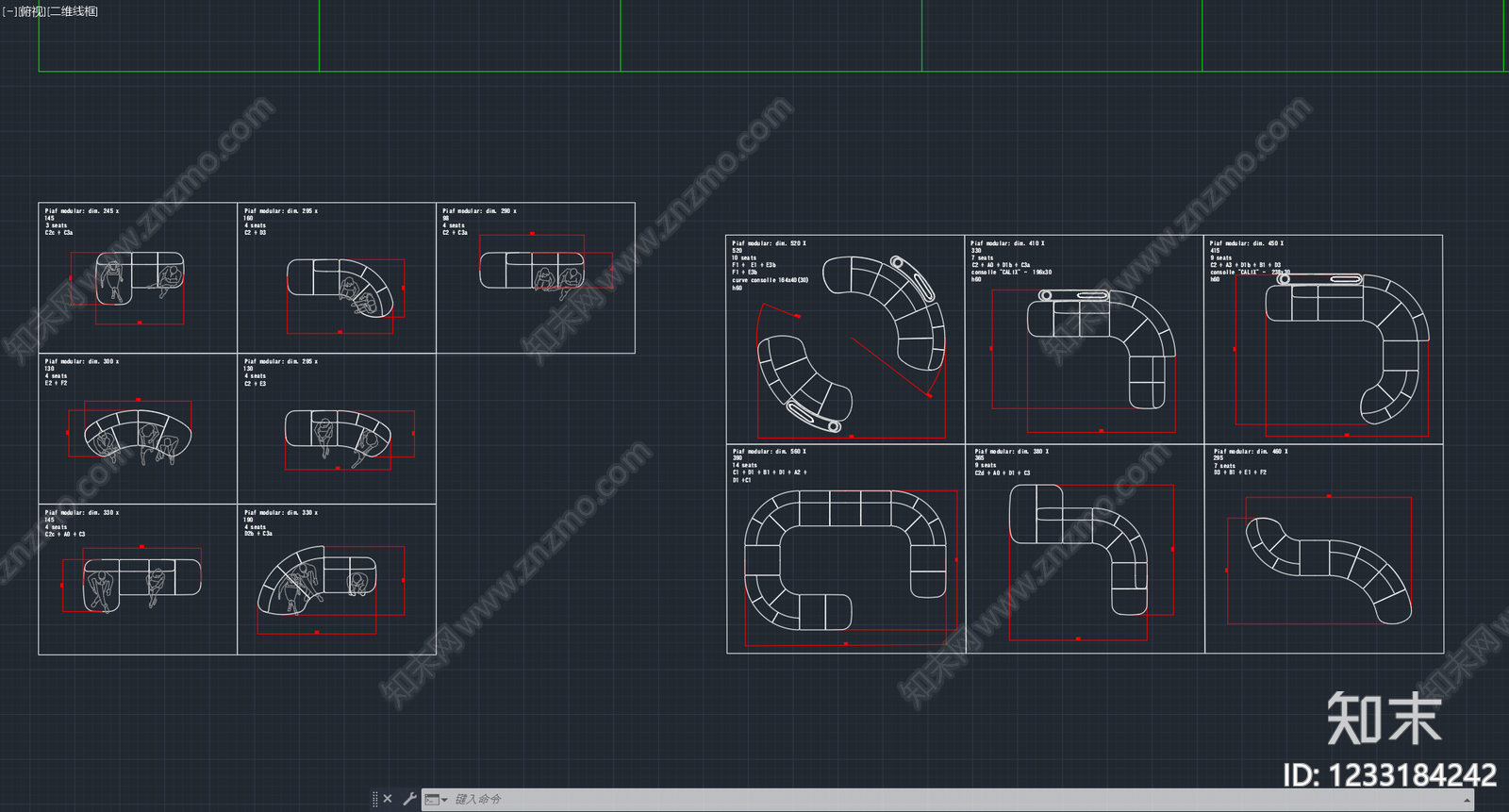This screenshot has width=1509, height=812.
Task: Select the 'Piaf modular: dim. 560 X' label
Action: tap(769, 452)
